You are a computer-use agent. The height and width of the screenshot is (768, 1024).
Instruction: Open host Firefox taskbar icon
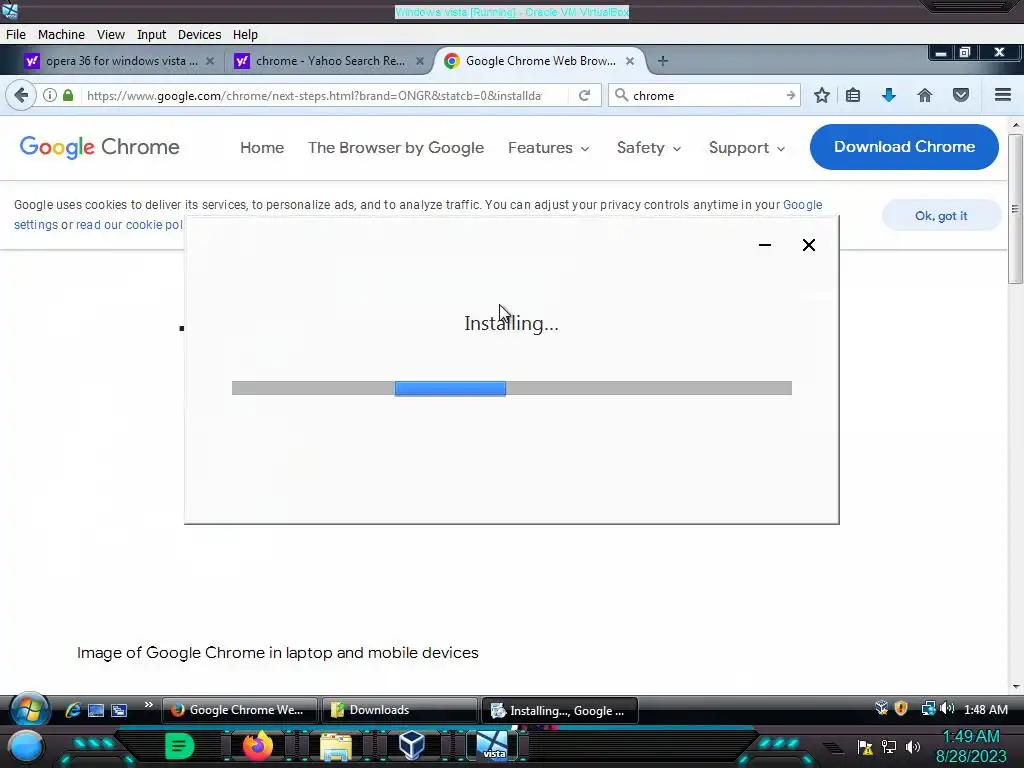[x=258, y=746]
